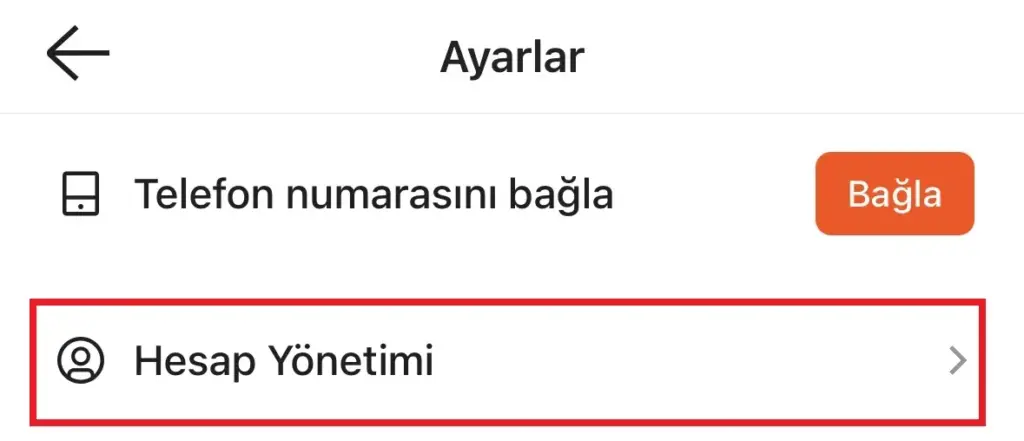Expand the Hesap Yönetimi chevron arrow
The image size is (1024, 441).
957,361
